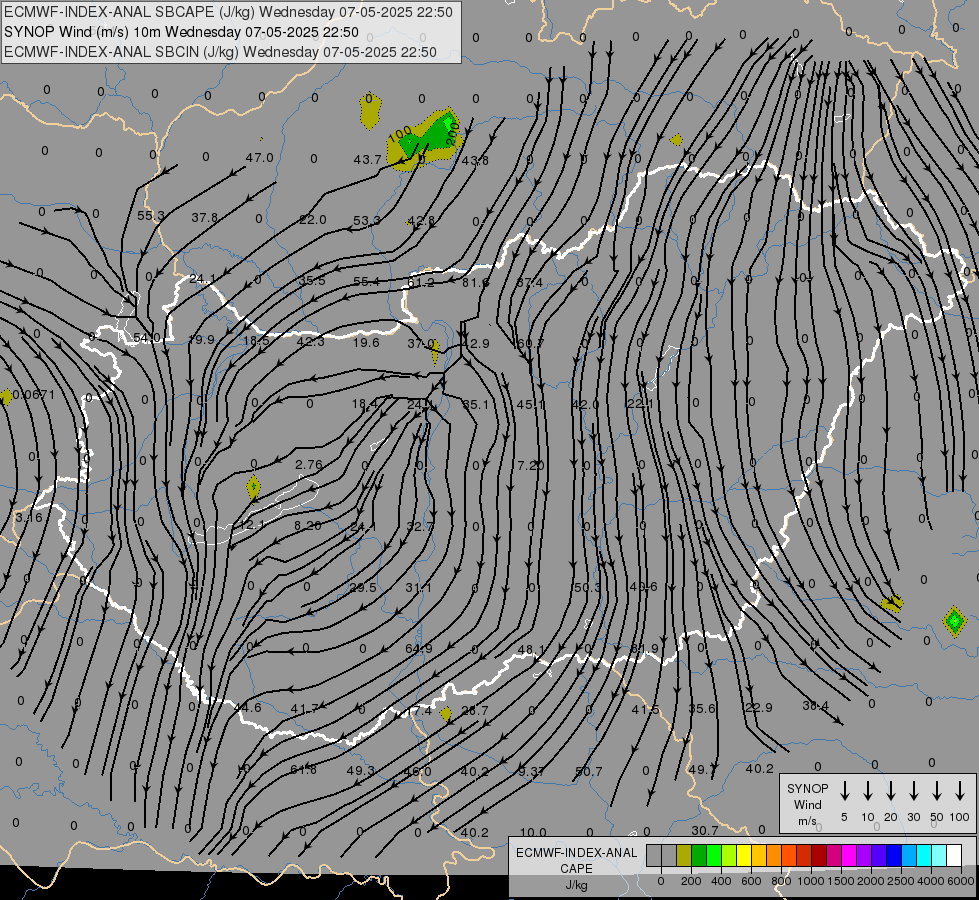This screenshot has width=979, height=900.
Task: Click the 2500 label in CAPE legend
Action: pyautogui.click(x=900, y=881)
